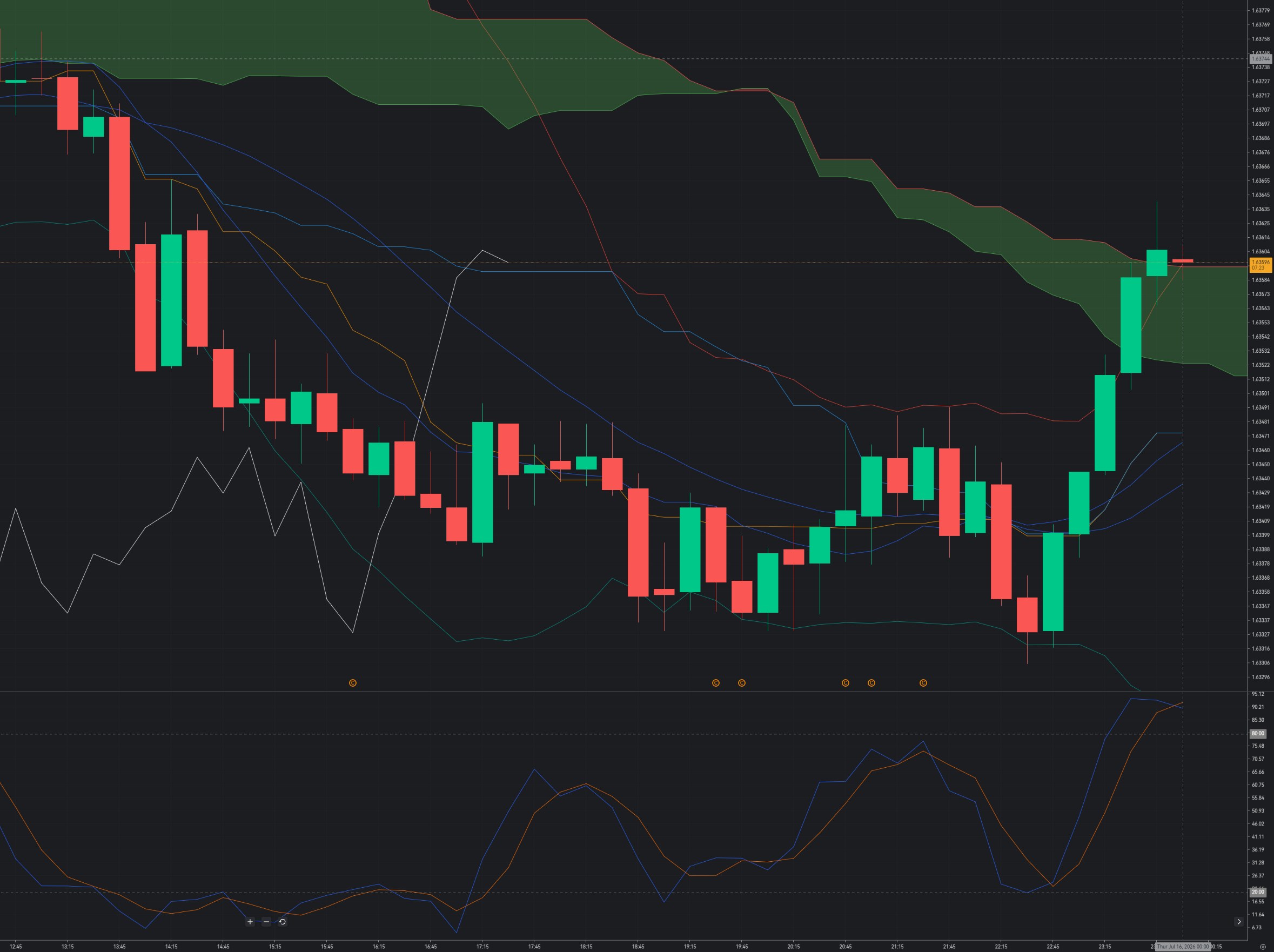Image resolution: width=1274 pixels, height=952 pixels.
Task: Click the 21:15 time axis label
Action: (x=897, y=947)
